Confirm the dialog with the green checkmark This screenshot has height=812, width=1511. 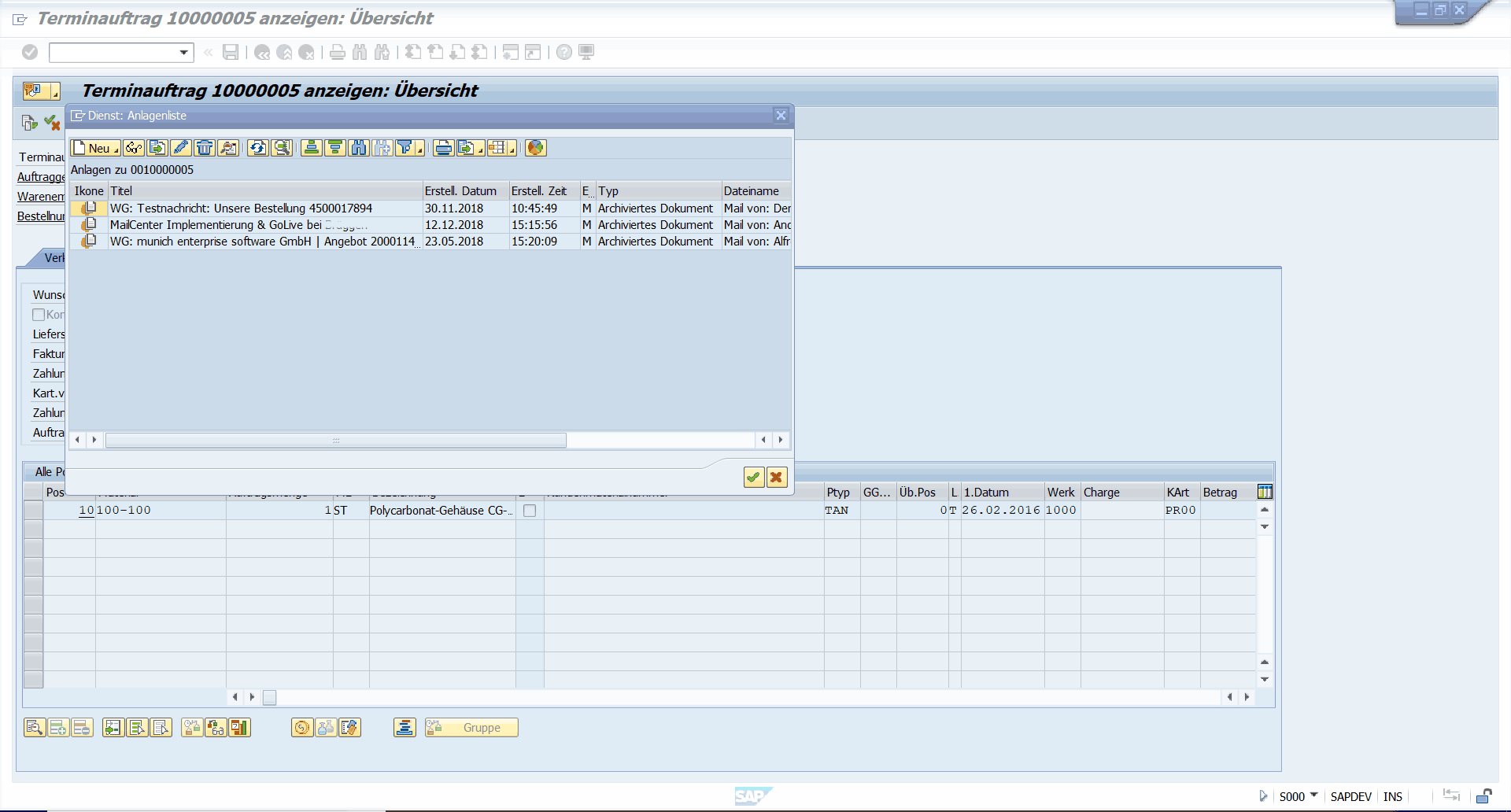coord(754,477)
